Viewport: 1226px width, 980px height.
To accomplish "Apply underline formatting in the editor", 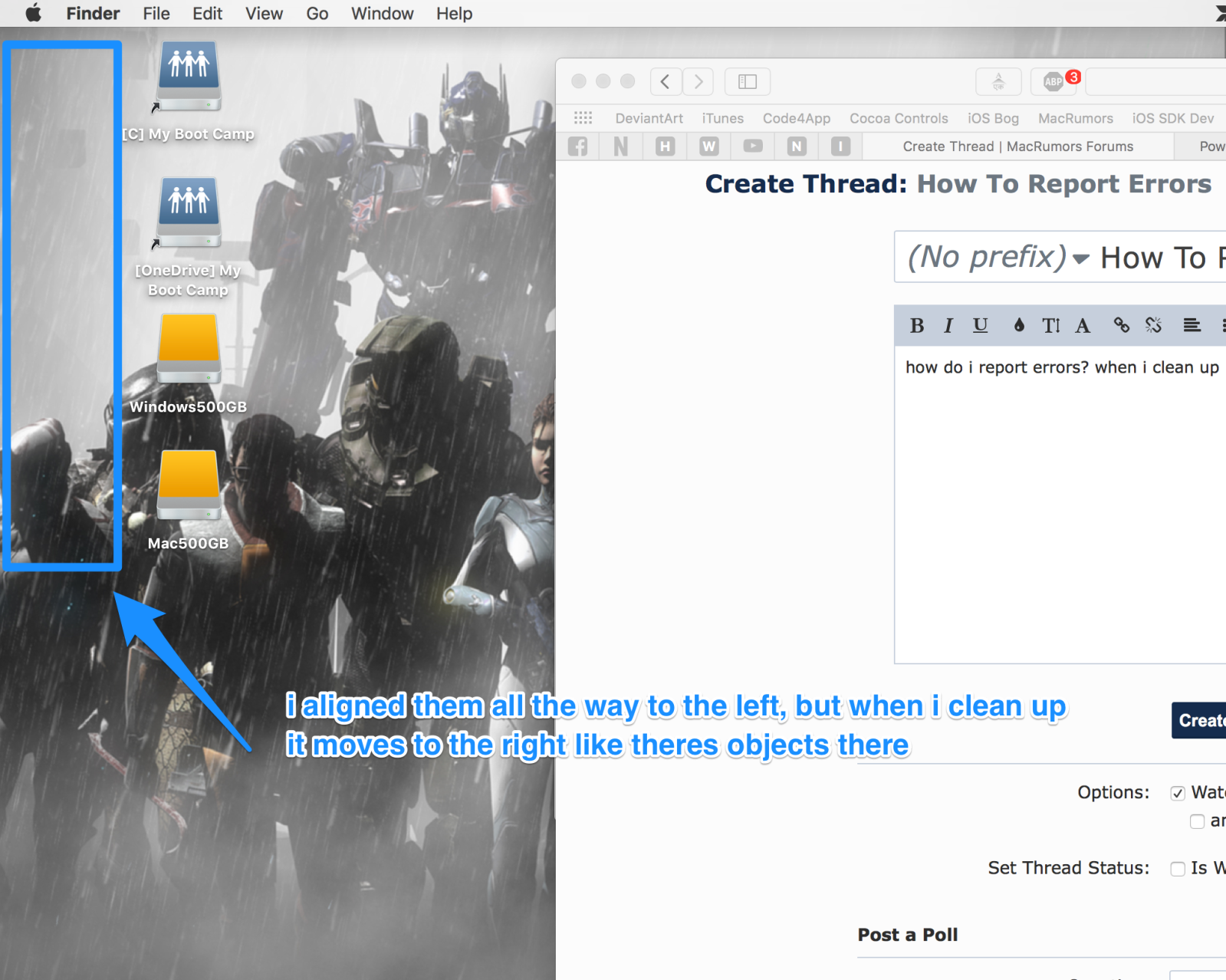I will (x=980, y=326).
